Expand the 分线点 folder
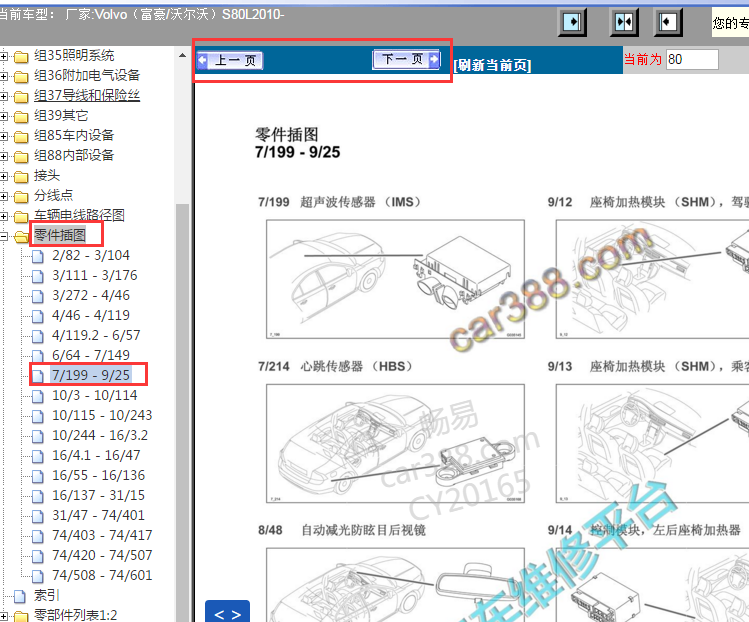 [x=4, y=196]
